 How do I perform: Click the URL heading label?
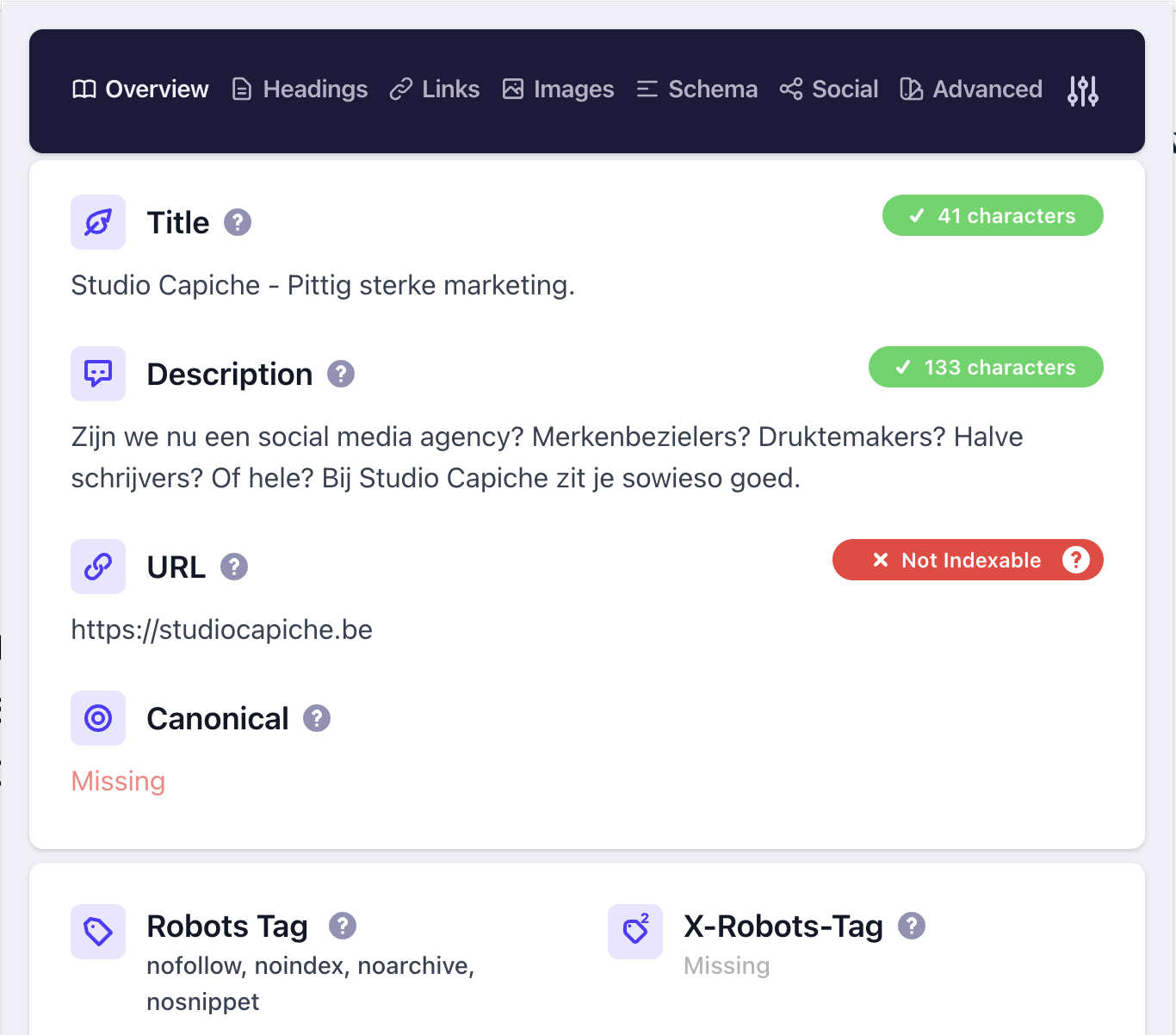[x=176, y=567]
